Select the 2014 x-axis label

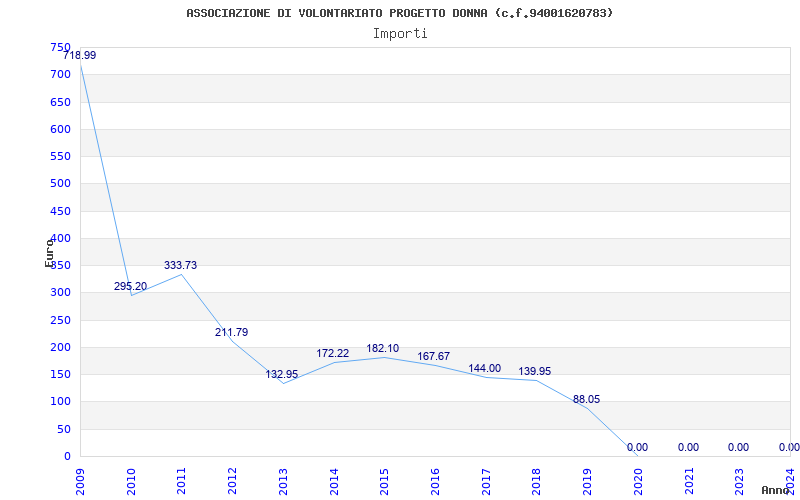(334, 481)
